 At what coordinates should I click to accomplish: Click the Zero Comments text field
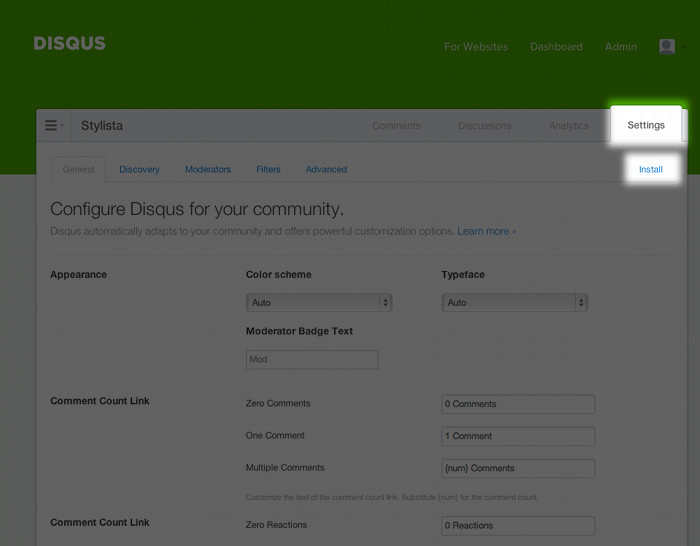[518, 404]
